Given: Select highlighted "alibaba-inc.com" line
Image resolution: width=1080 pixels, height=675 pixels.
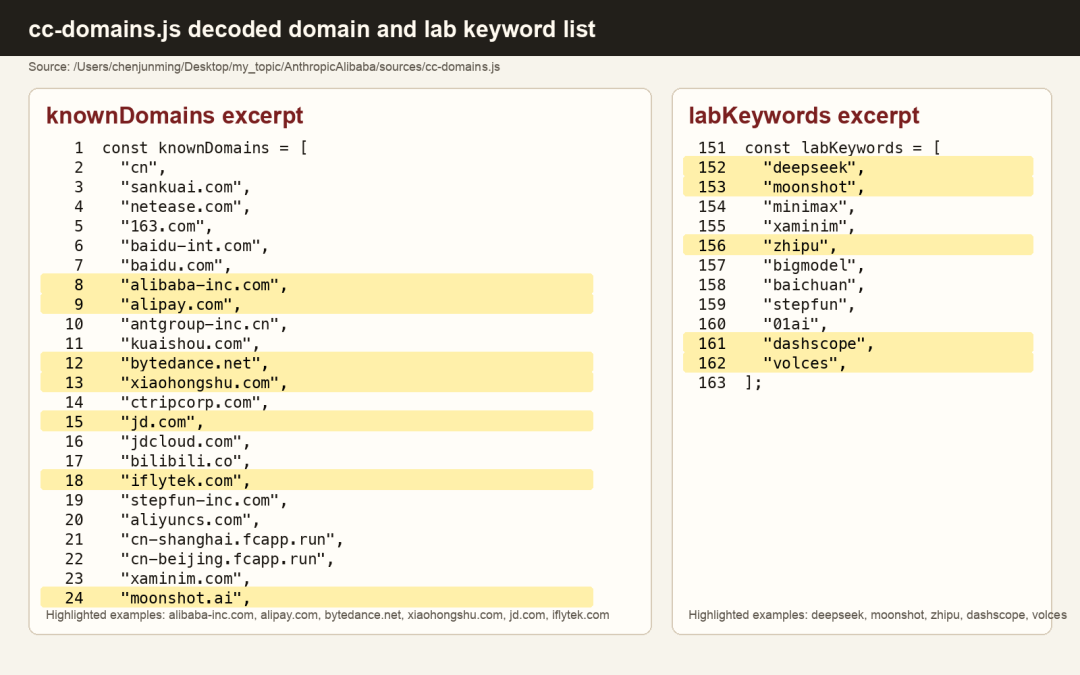Looking at the screenshot, I should [x=317, y=284].
